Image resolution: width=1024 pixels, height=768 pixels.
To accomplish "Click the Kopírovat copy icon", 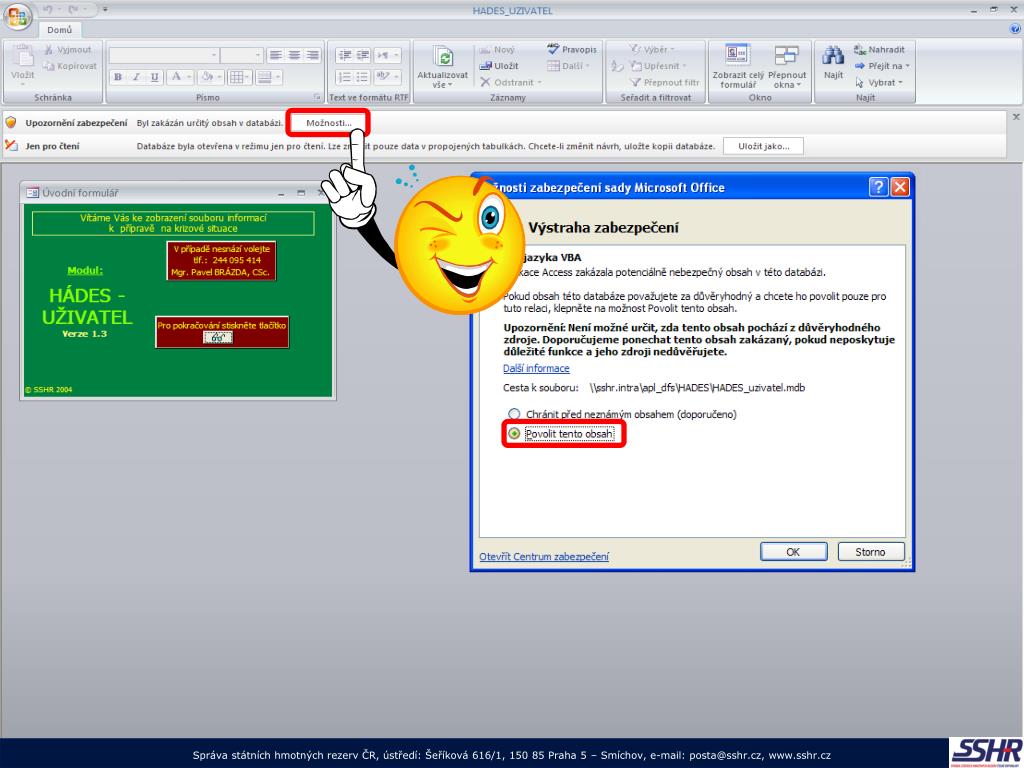I will [x=48, y=66].
